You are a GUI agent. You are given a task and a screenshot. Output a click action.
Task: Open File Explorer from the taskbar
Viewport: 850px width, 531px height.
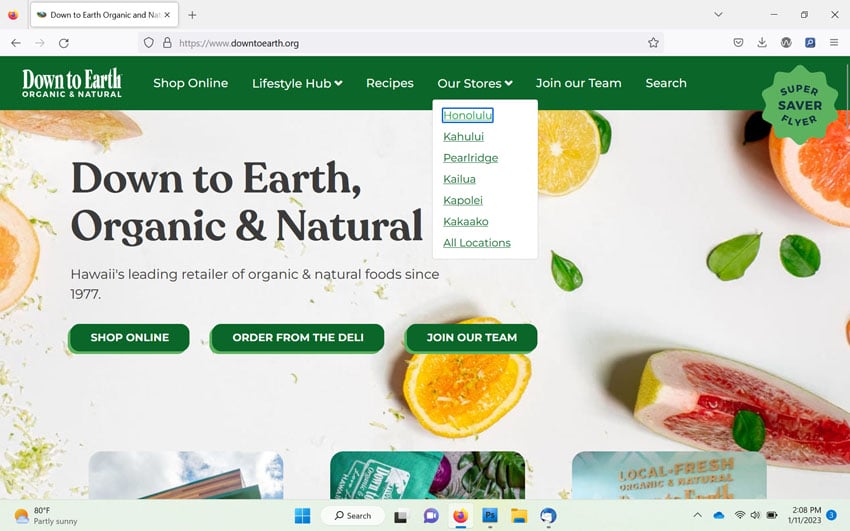pyautogui.click(x=519, y=516)
